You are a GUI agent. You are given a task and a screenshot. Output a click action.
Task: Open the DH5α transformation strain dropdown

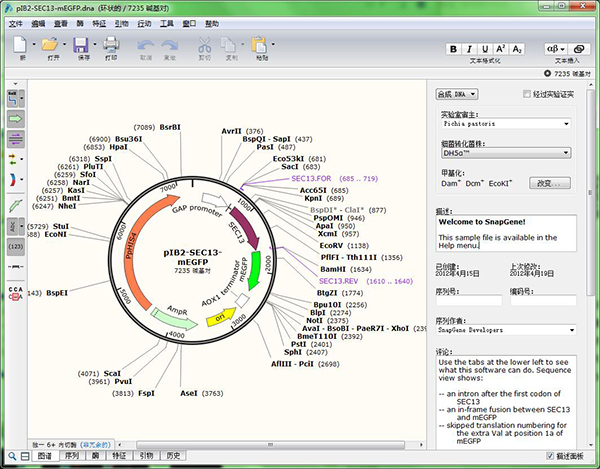click(x=506, y=153)
